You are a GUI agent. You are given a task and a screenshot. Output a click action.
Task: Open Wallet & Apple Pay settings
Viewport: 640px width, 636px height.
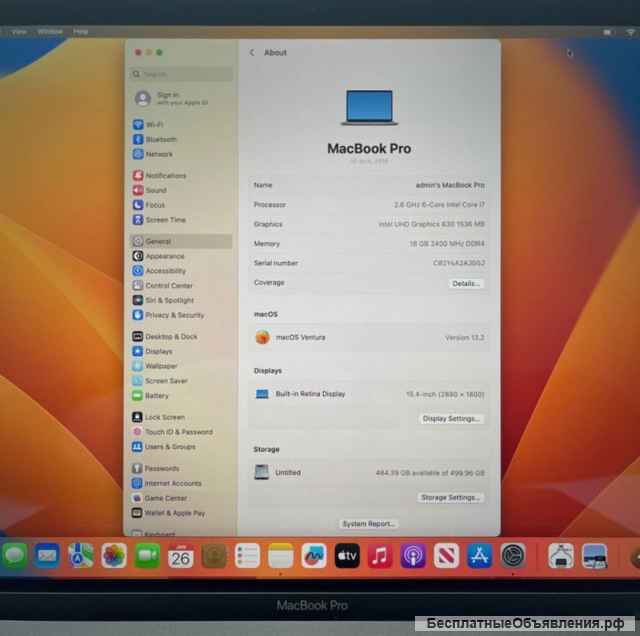pos(169,513)
